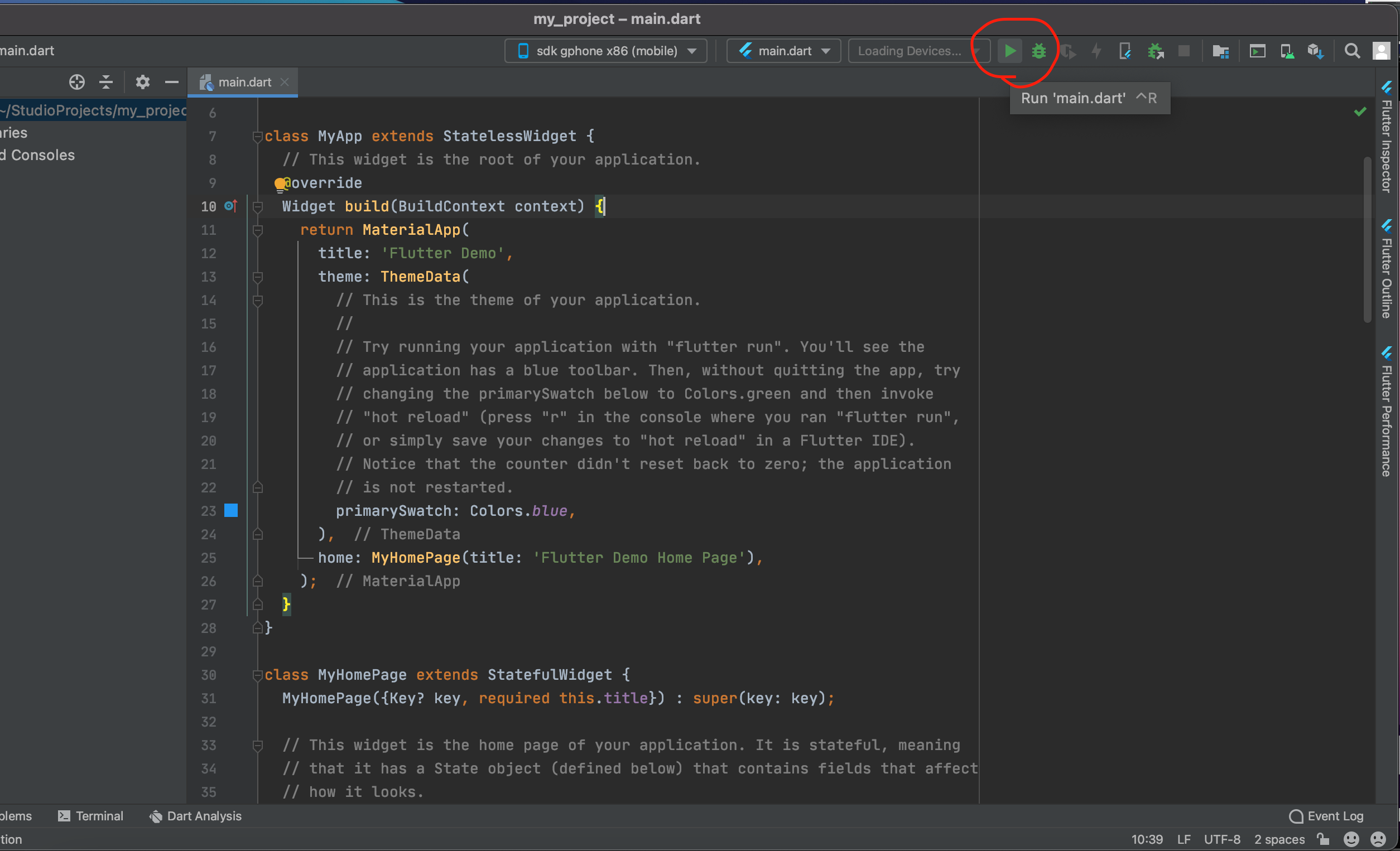Toggle fold on class MyApp line 7
The width and height of the screenshot is (1400, 851).
[x=257, y=136]
